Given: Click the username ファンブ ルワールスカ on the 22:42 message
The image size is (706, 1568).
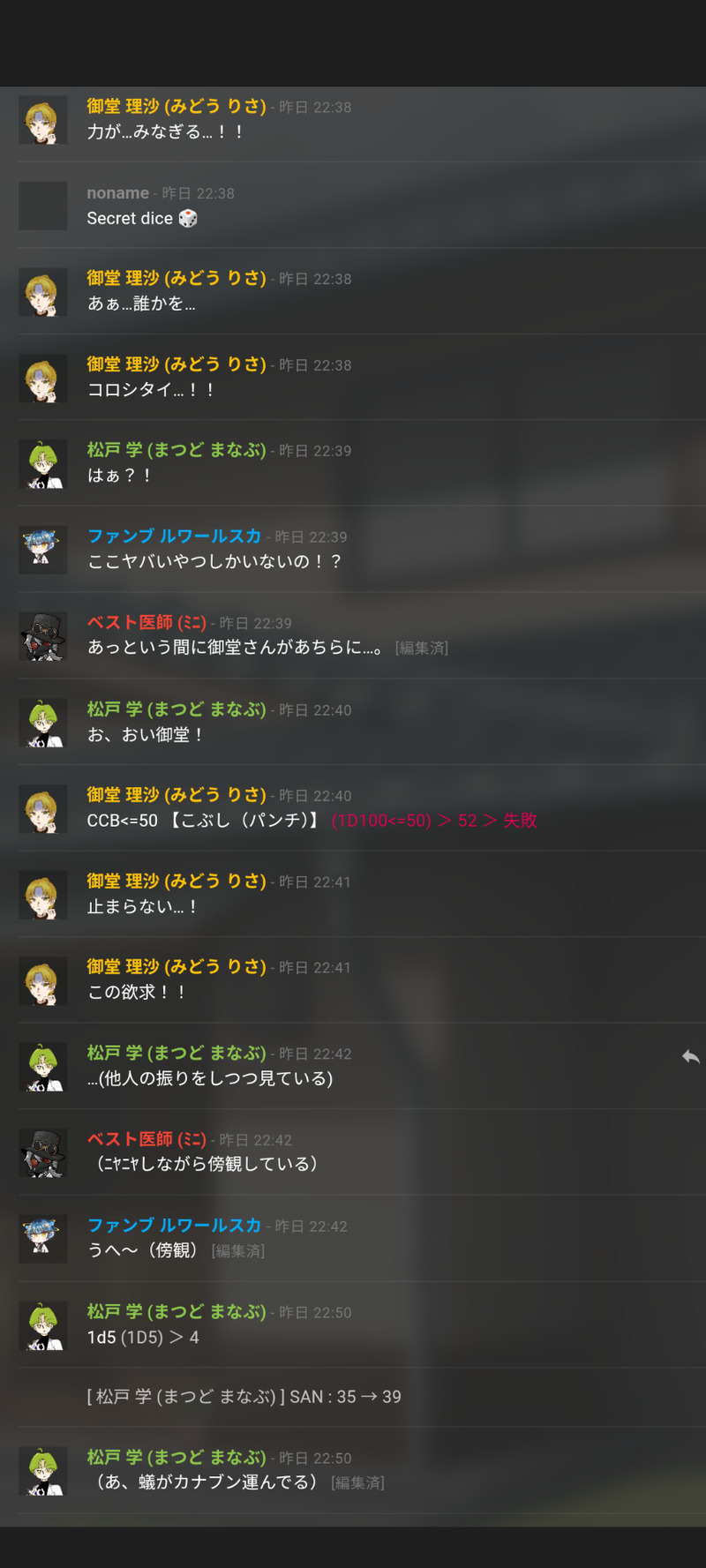Looking at the screenshot, I should tap(174, 1226).
